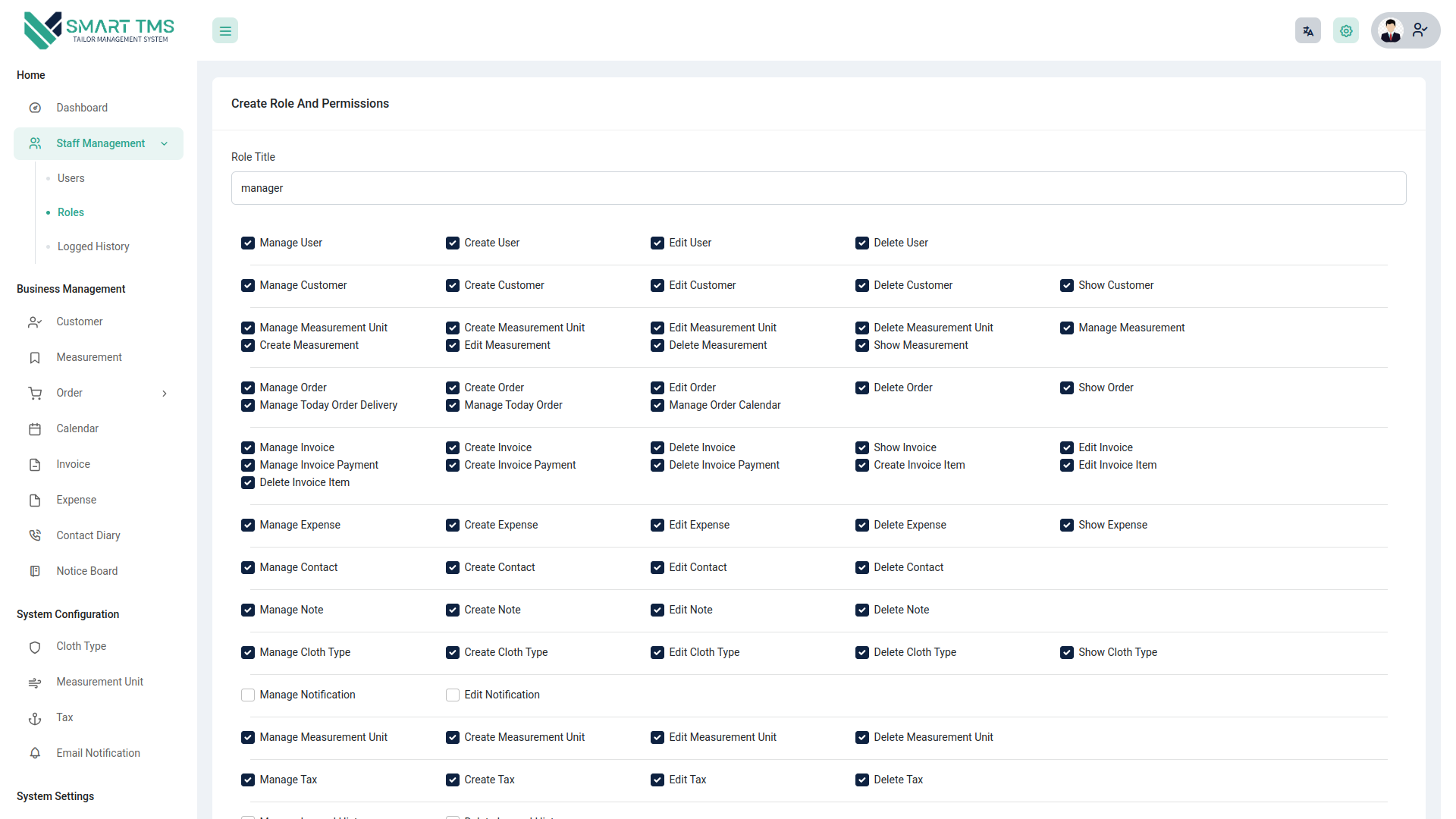1456x819 pixels.
Task: Click the profile avatar image
Action: (1391, 30)
